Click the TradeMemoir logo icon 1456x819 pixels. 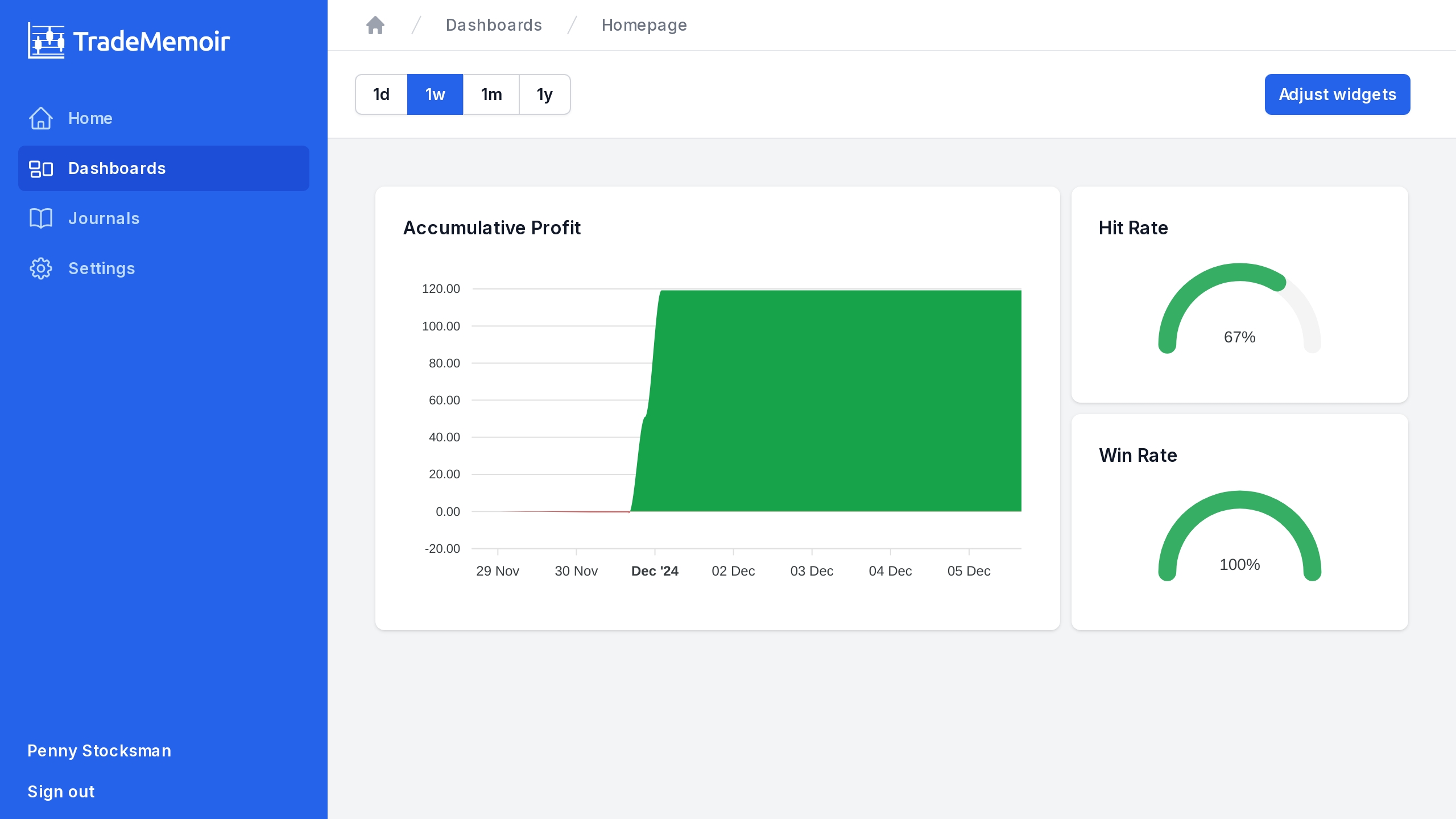click(46, 41)
